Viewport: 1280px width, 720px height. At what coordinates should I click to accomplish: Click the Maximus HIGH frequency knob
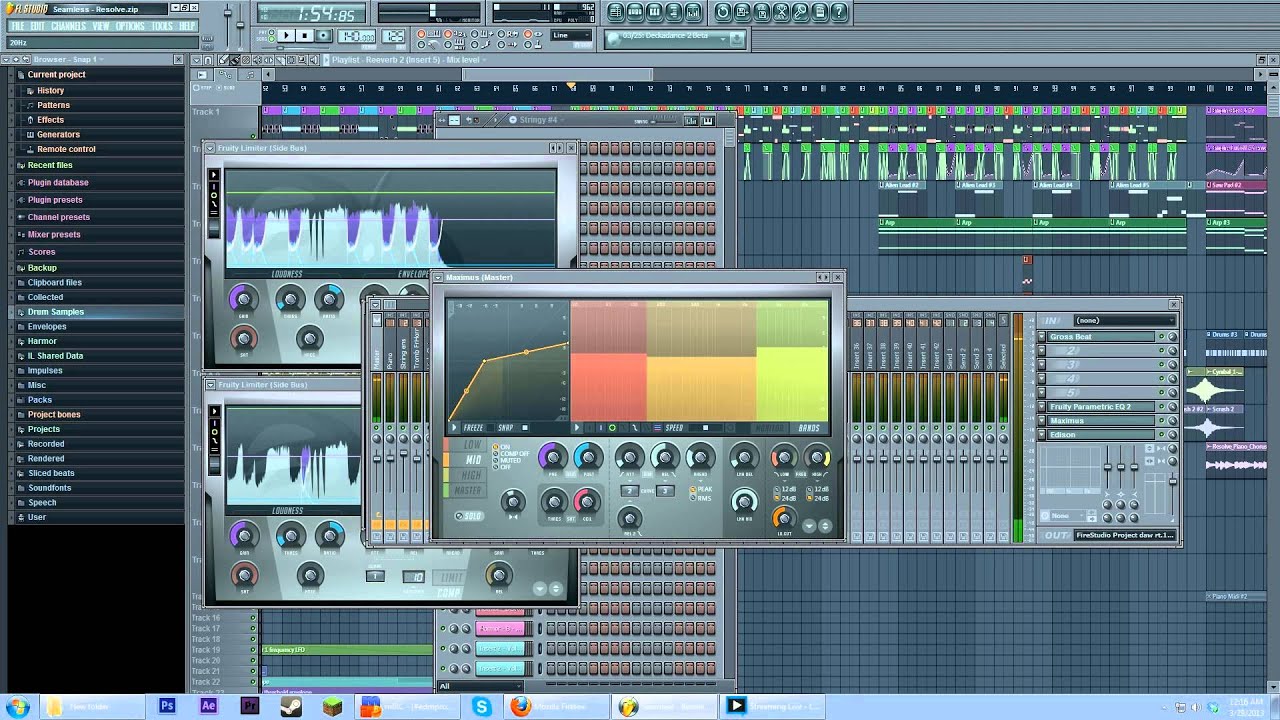(x=817, y=457)
